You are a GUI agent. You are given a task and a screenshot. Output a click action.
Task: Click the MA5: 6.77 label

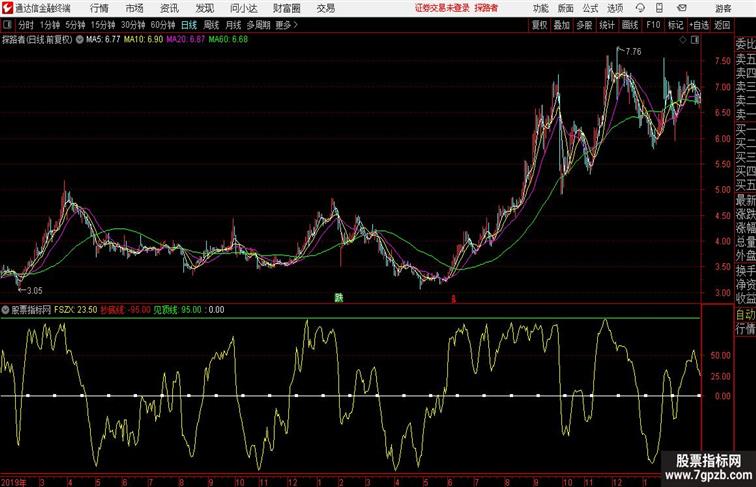point(103,40)
